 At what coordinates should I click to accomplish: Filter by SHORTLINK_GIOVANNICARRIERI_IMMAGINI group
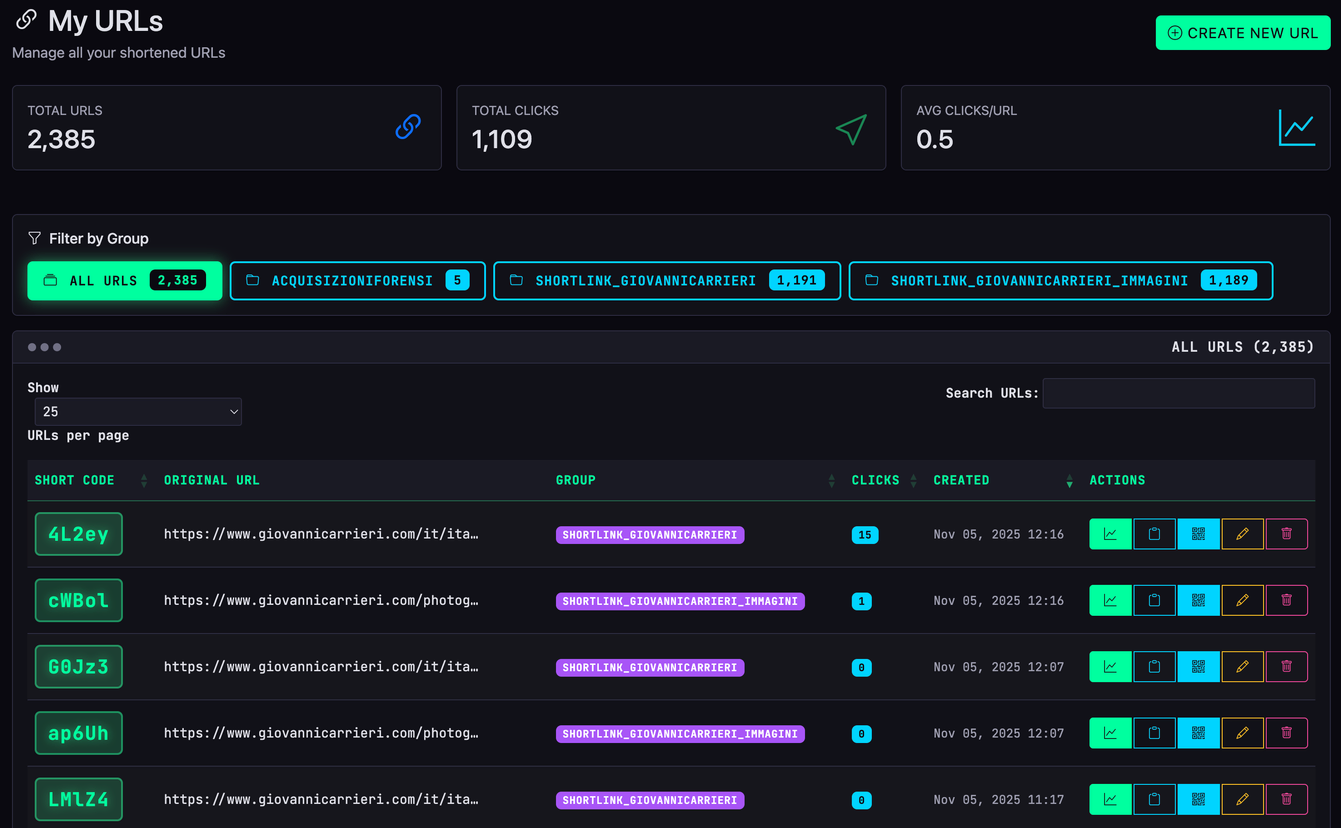click(1061, 281)
